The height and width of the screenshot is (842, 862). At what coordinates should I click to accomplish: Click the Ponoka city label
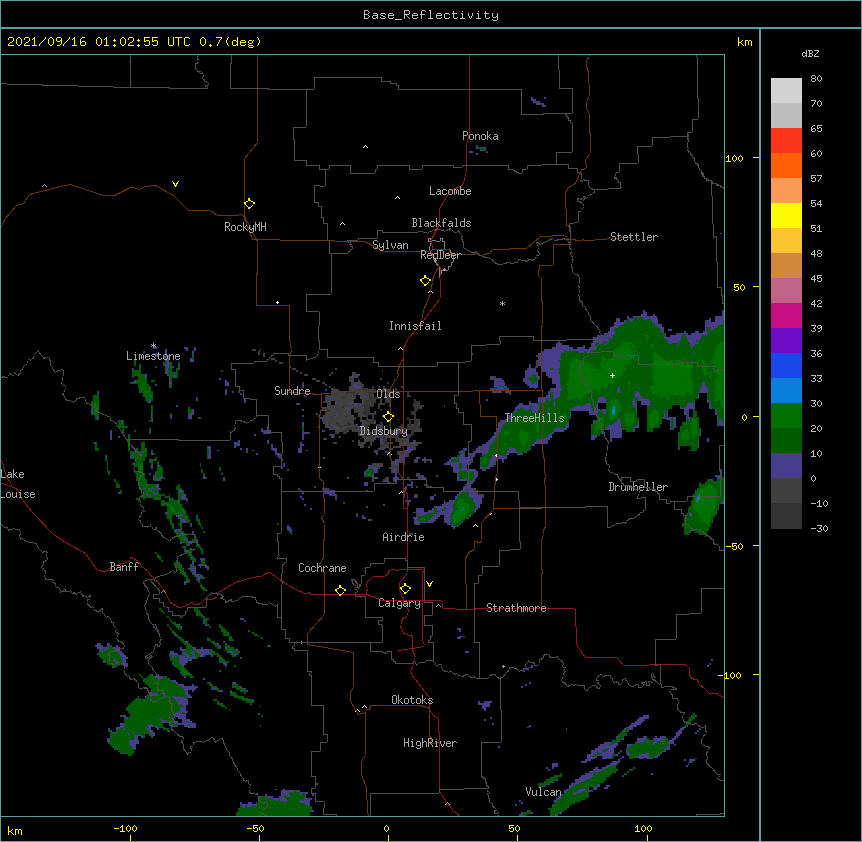click(480, 136)
